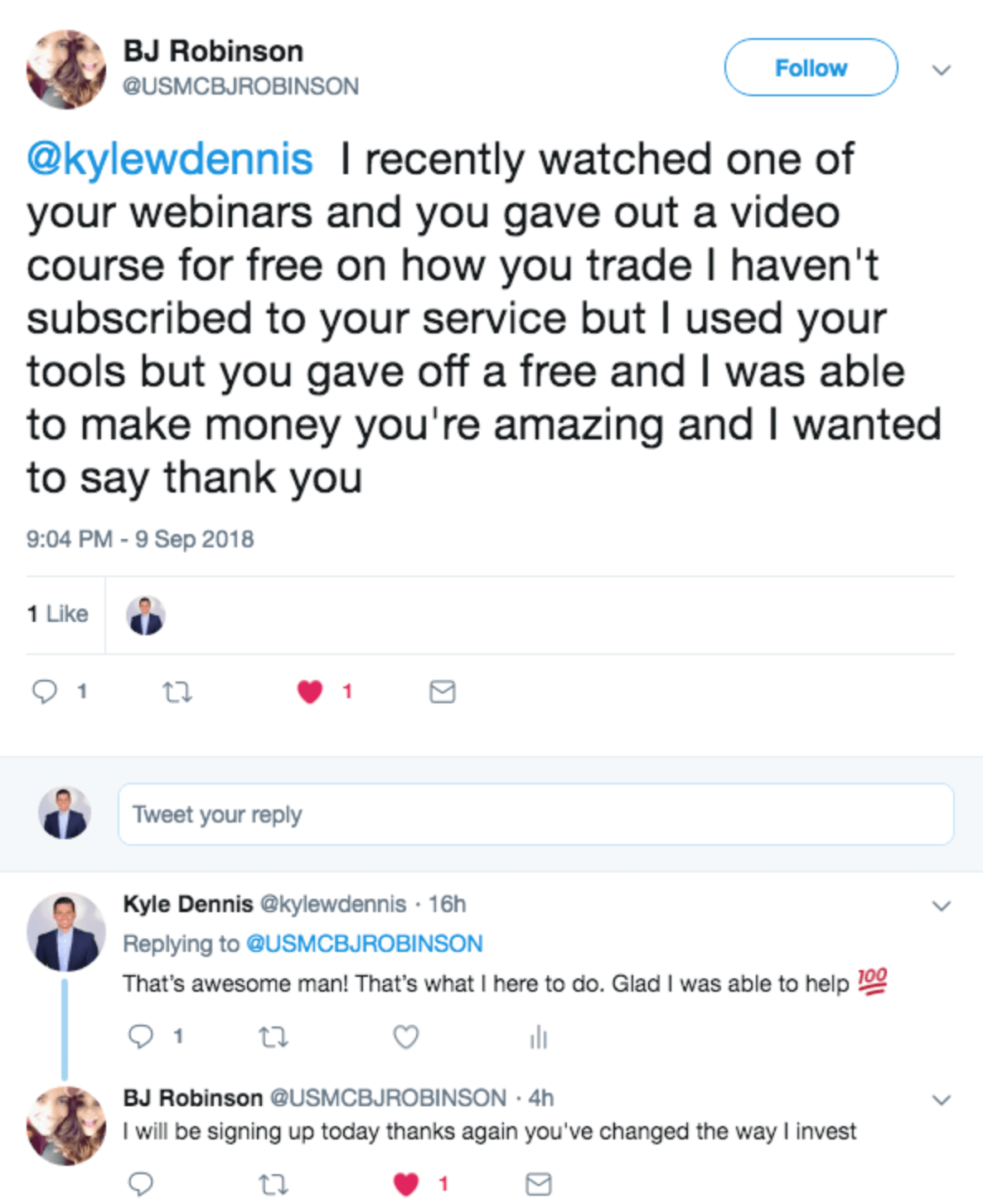983x1204 pixels.
Task: Expand options for BJ Robinson's bottom reply
Action: (x=941, y=1100)
